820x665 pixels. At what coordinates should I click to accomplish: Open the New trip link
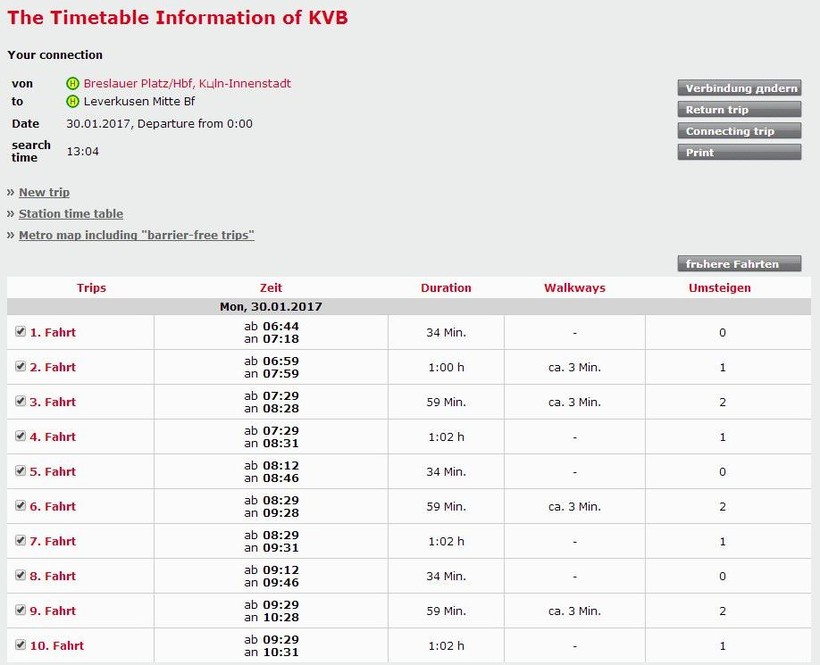pos(44,192)
